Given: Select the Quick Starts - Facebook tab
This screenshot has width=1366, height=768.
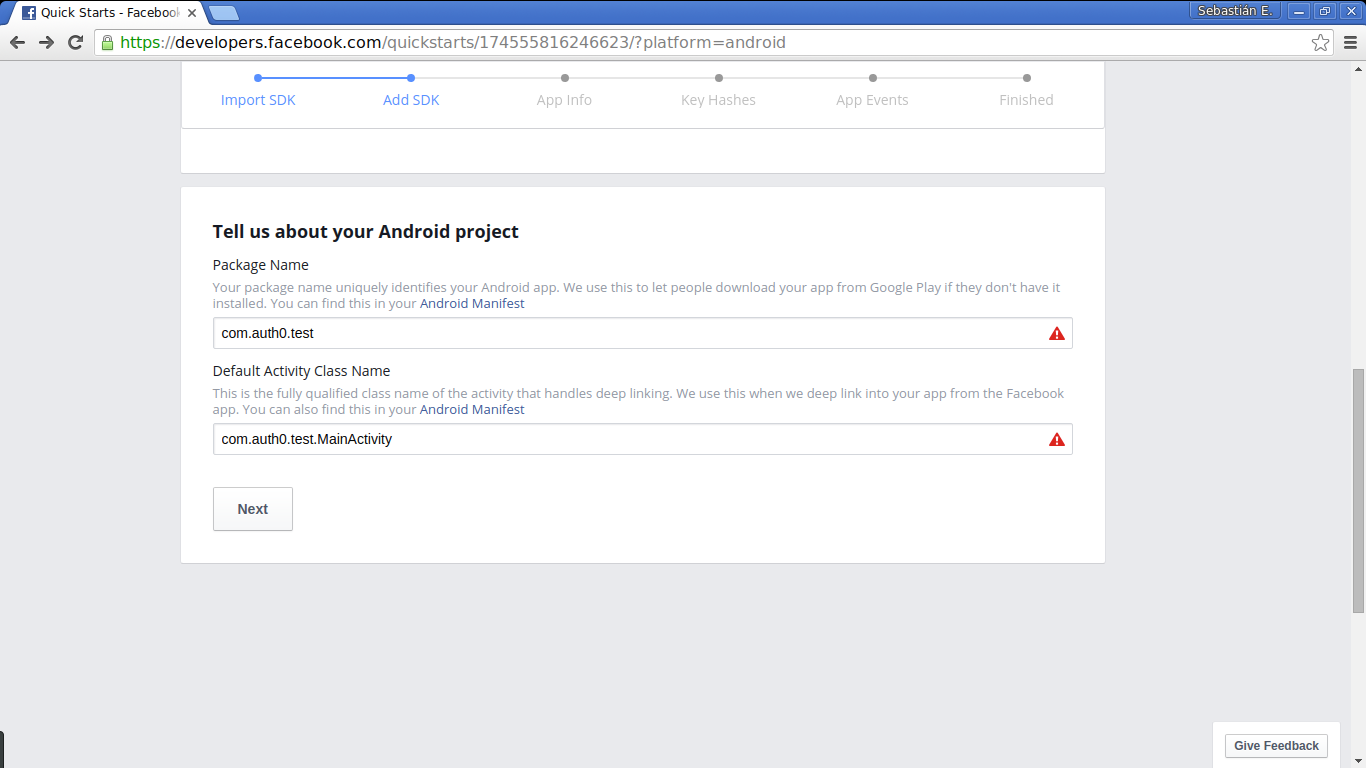Looking at the screenshot, I should pos(110,13).
